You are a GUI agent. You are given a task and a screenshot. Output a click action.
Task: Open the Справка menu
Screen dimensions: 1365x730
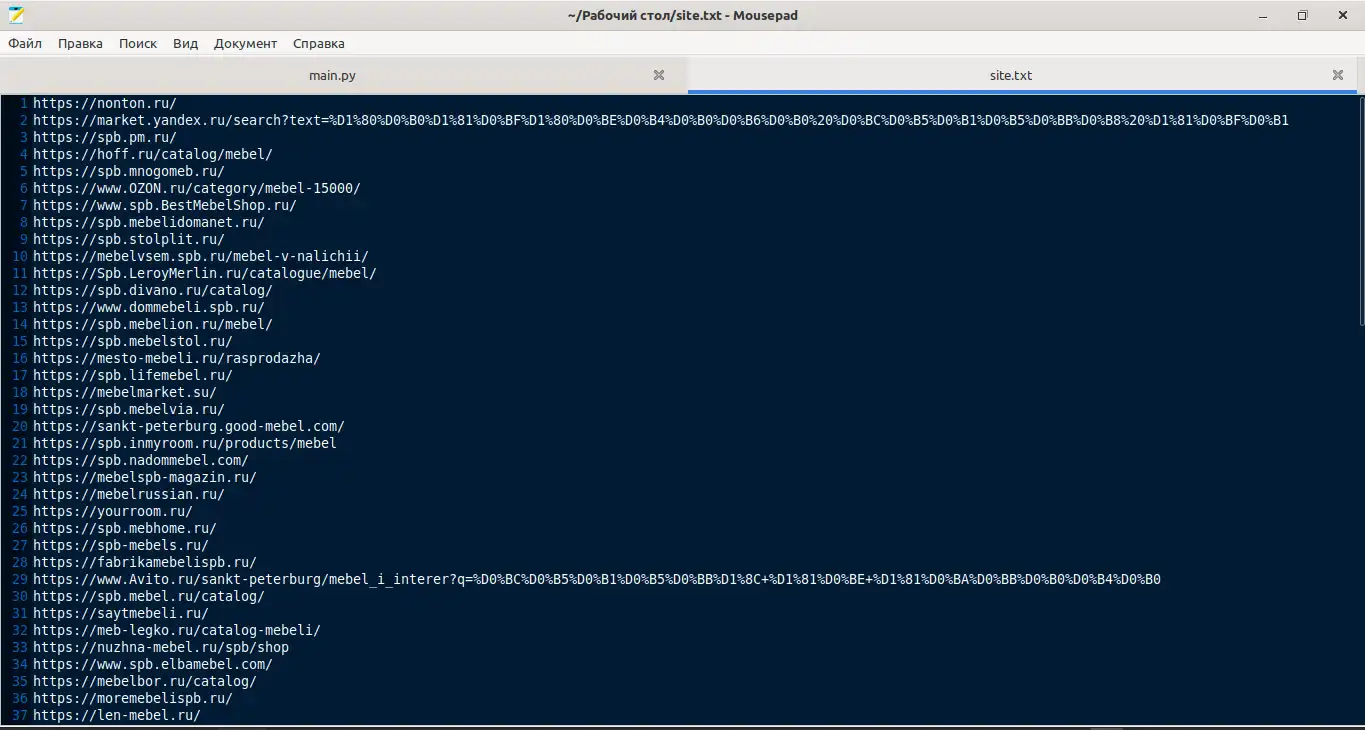(x=319, y=43)
